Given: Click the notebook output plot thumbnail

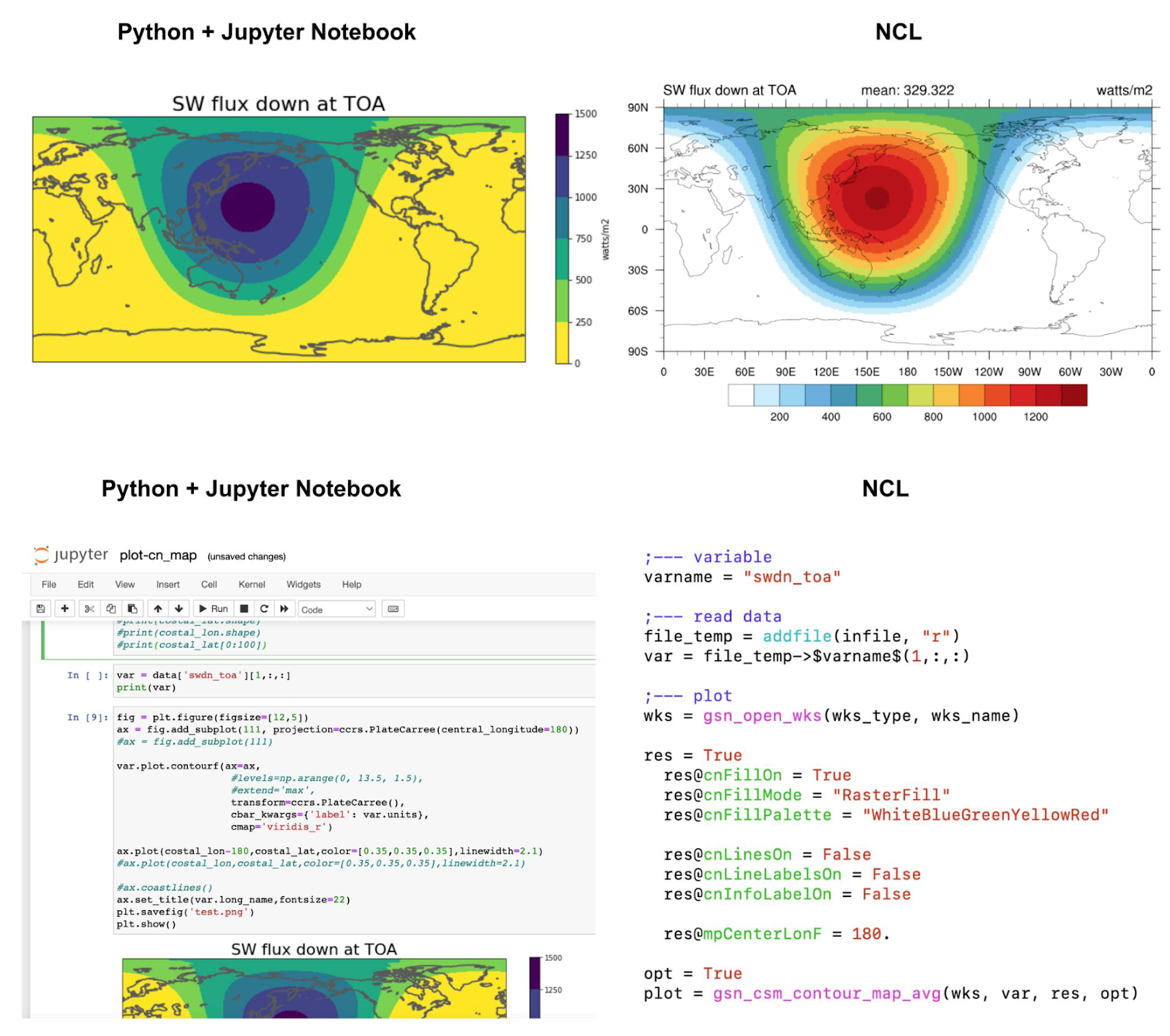Looking at the screenshot, I should point(314,988).
